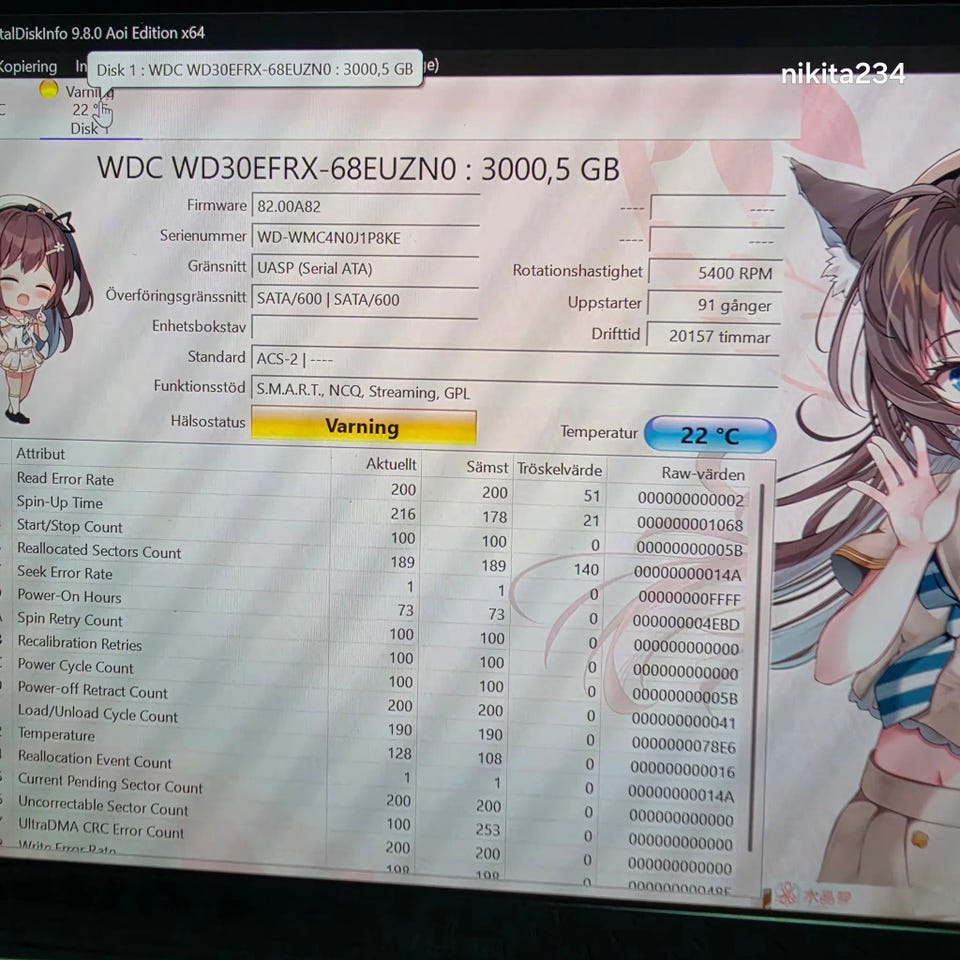This screenshot has height=960, width=960.
Task: Click the Firmware field showing 82.00A82
Action: [x=365, y=206]
